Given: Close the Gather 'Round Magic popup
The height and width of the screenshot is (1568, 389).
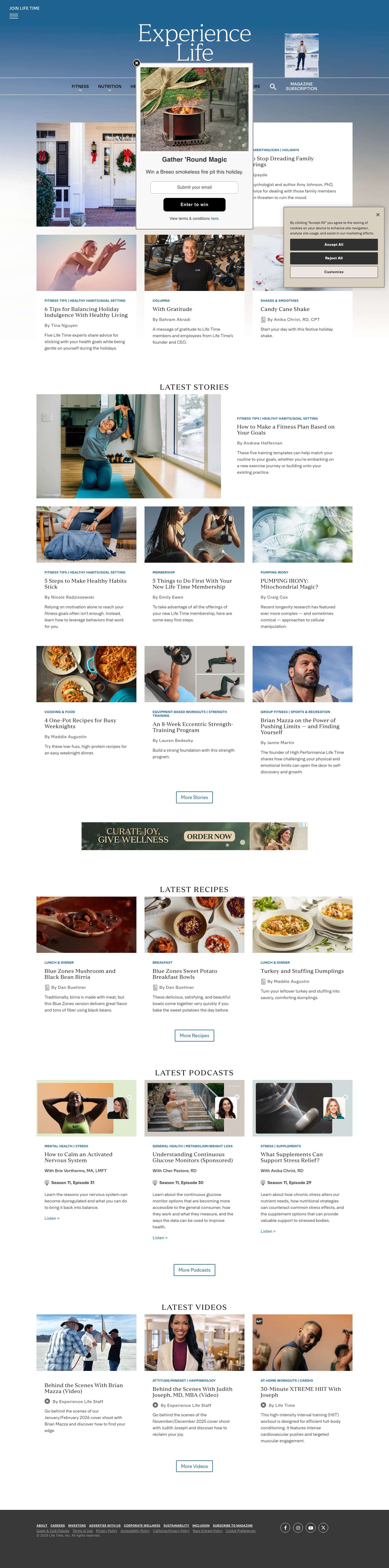Looking at the screenshot, I should [x=137, y=63].
